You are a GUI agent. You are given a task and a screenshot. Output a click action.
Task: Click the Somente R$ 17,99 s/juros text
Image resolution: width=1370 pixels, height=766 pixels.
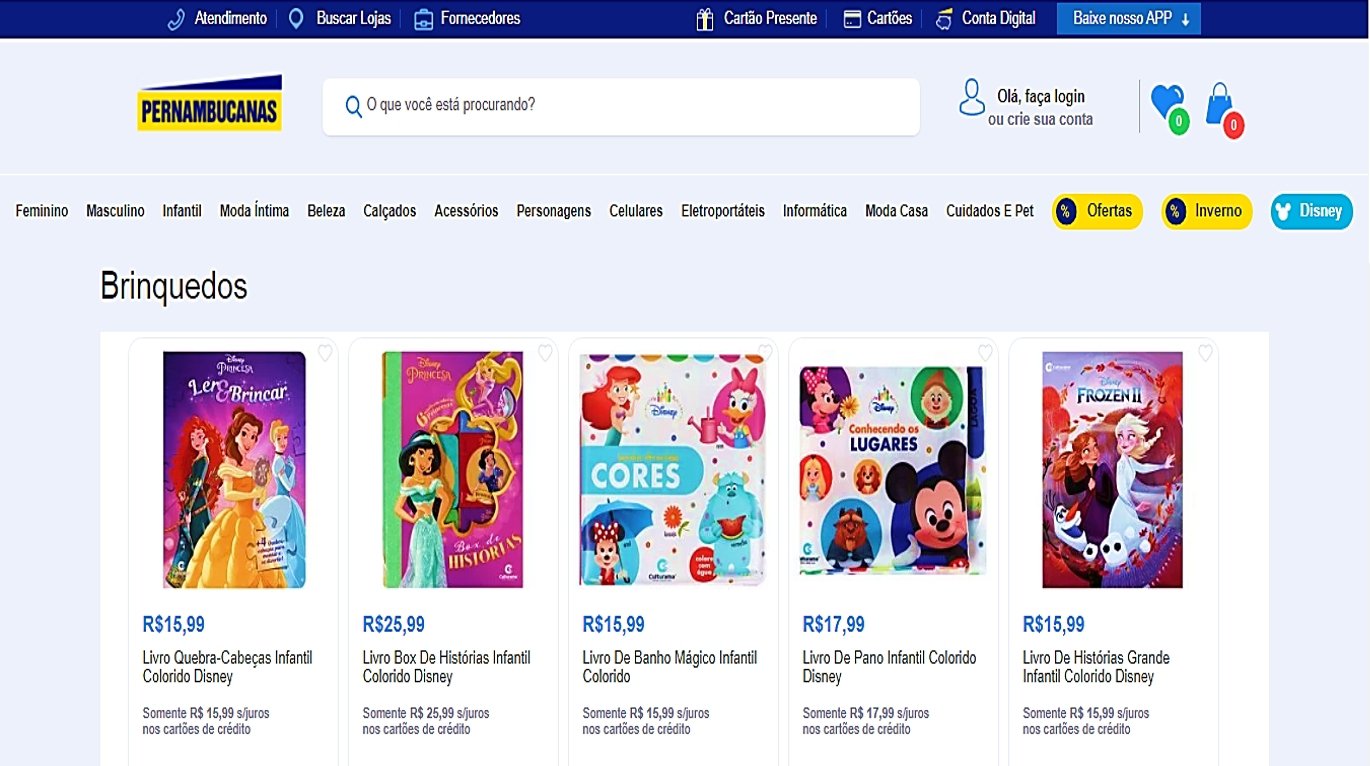tap(866, 713)
